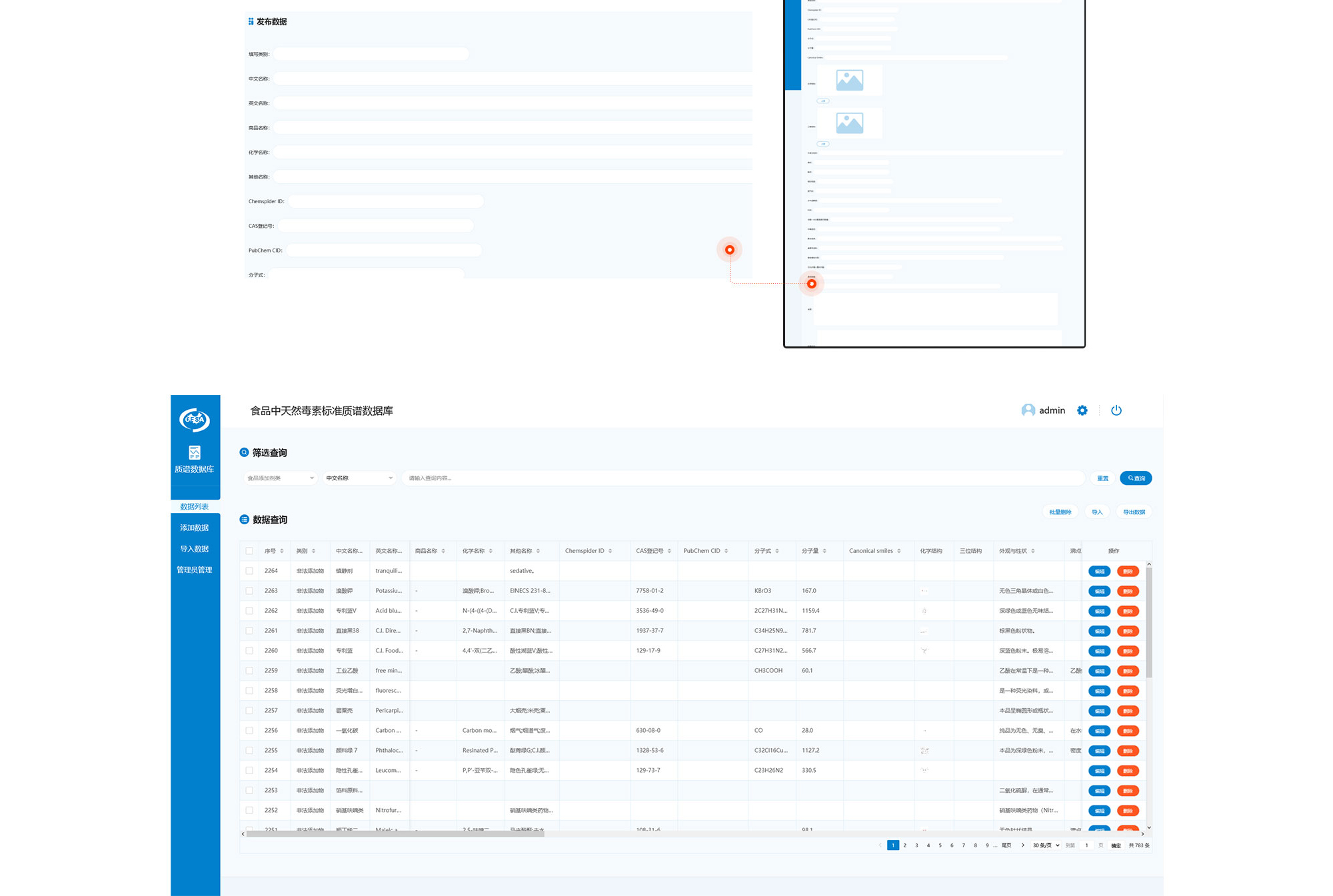
Task: Toggle the select-all header checkbox
Action: tap(249, 551)
